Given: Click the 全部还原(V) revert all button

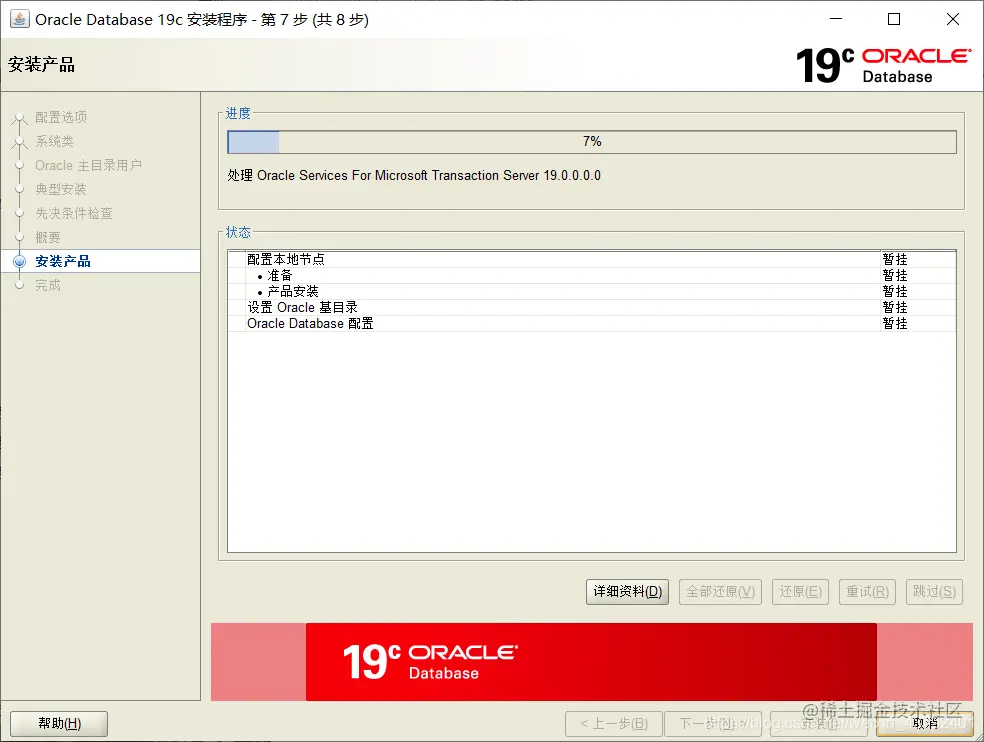Looking at the screenshot, I should tap(720, 591).
